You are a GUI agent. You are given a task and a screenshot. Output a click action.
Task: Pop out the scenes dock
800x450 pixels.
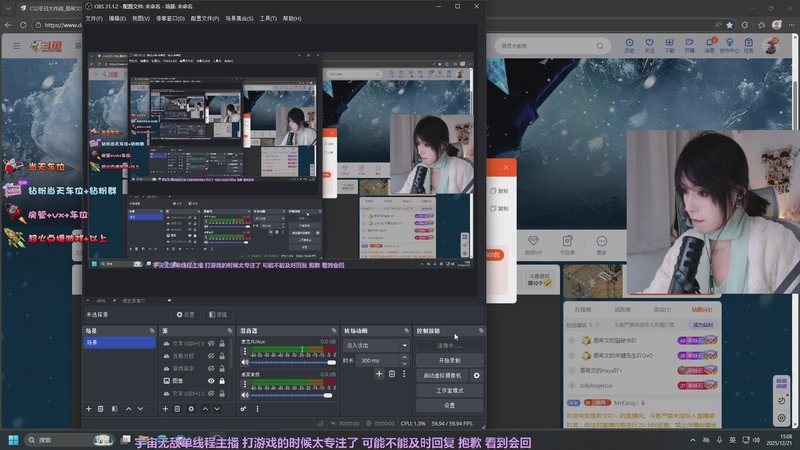(152, 331)
